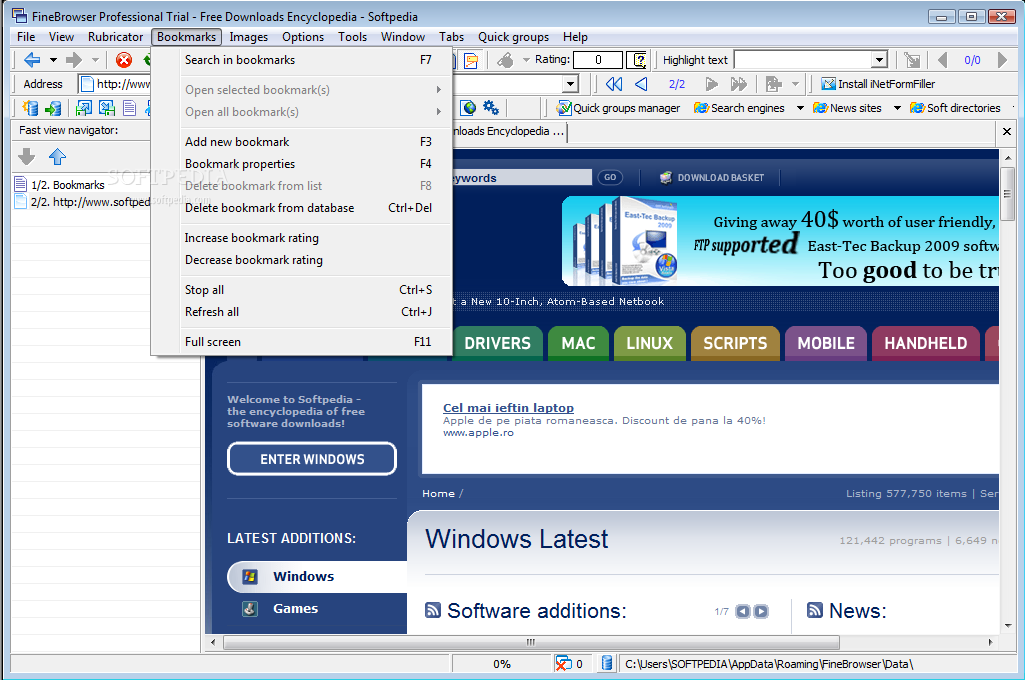Expand the News sites dropdown arrow
The height and width of the screenshot is (680, 1025).
point(897,108)
